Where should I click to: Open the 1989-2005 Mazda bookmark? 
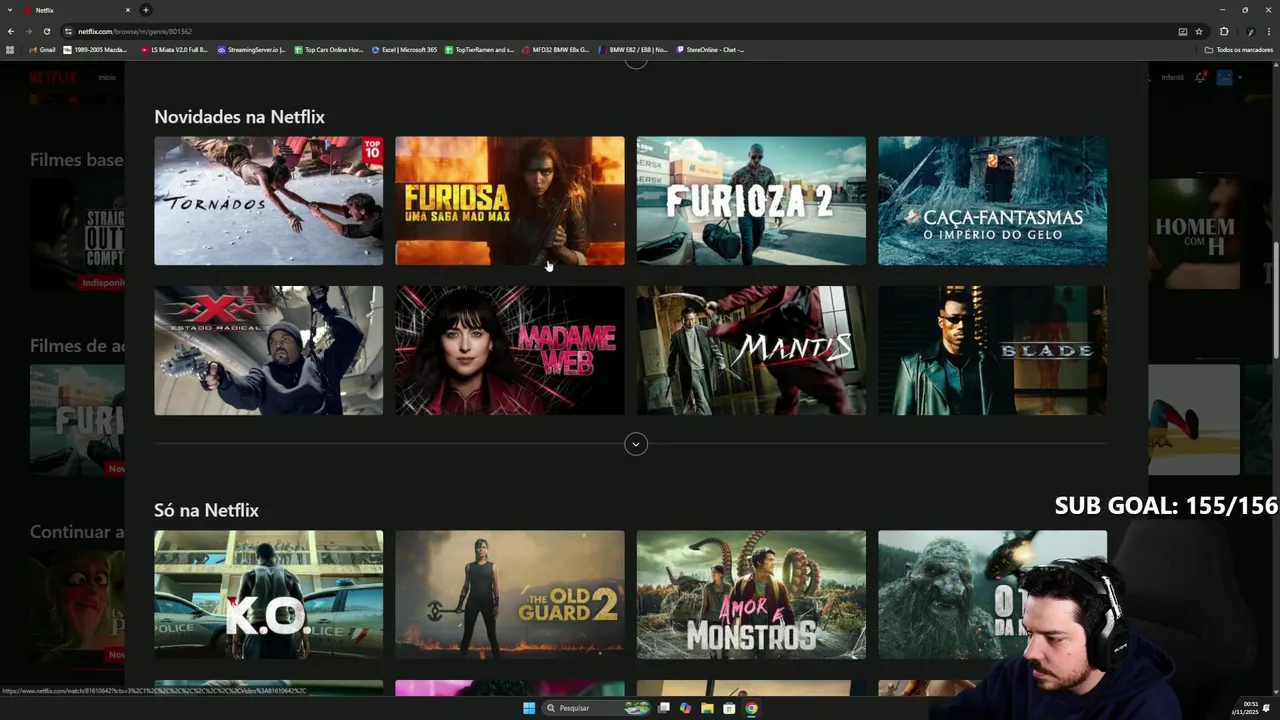click(96, 49)
